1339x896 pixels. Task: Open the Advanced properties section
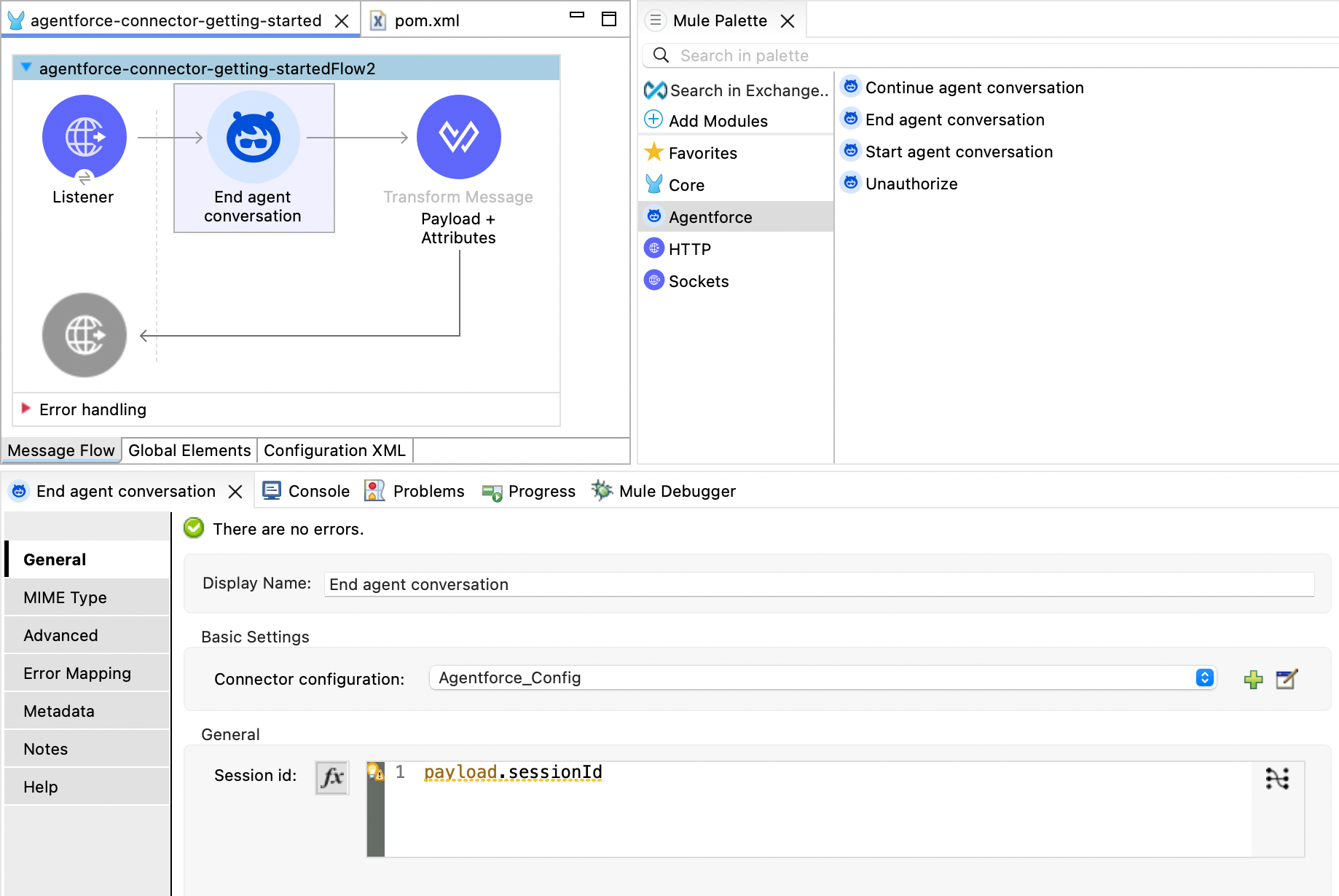tap(87, 635)
